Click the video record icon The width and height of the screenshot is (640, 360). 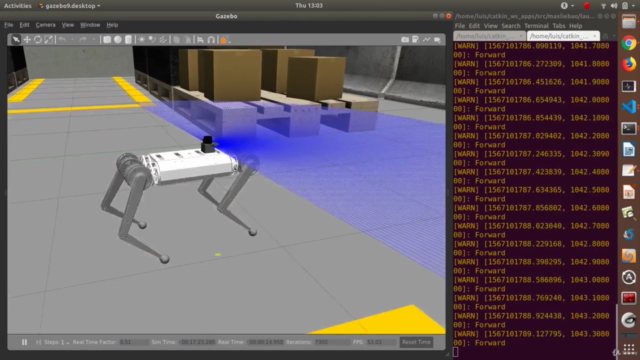coord(437,40)
